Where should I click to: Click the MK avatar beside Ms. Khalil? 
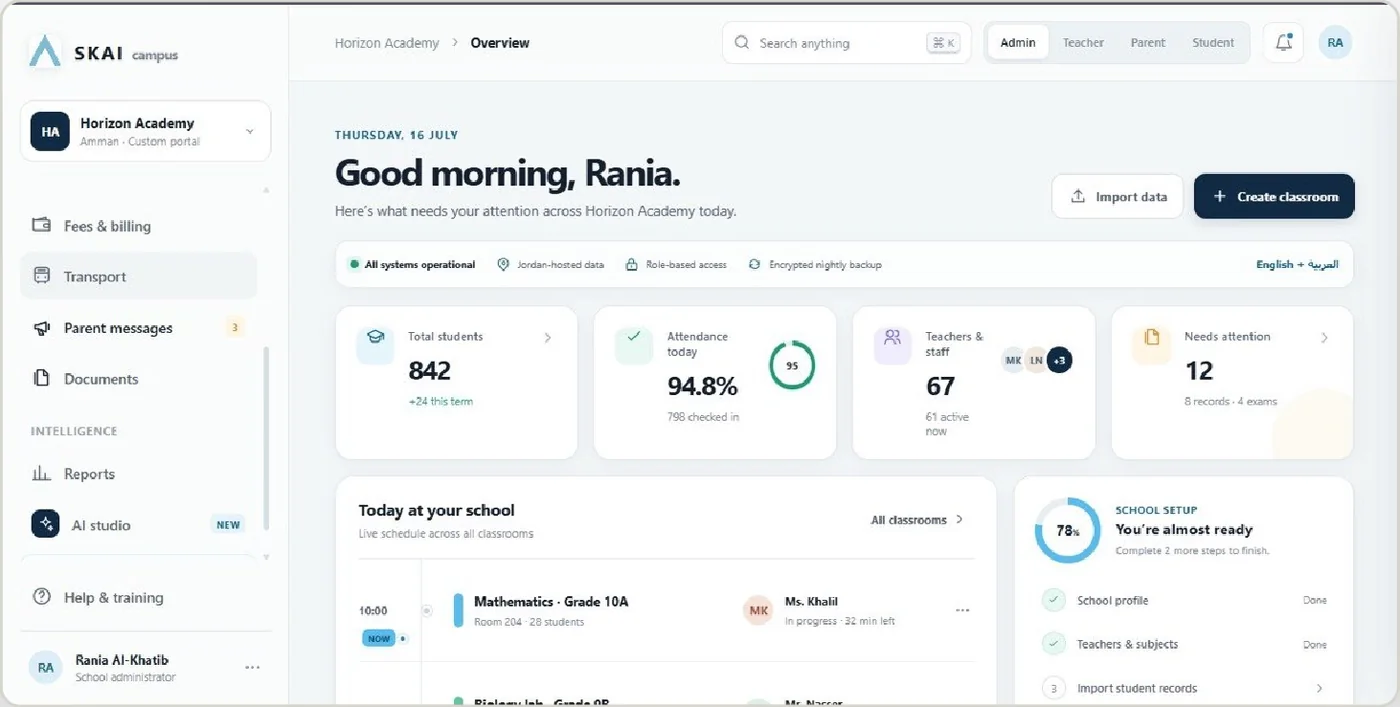pyautogui.click(x=759, y=610)
